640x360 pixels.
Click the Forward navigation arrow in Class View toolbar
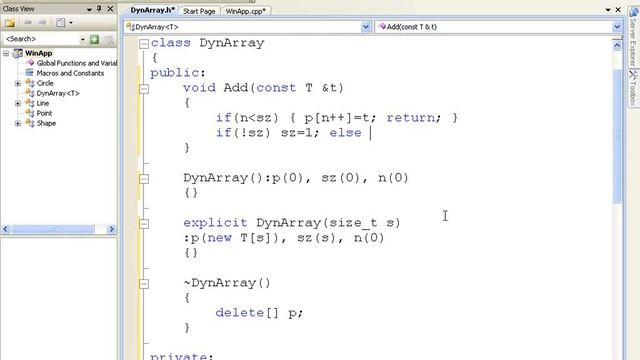coord(42,22)
